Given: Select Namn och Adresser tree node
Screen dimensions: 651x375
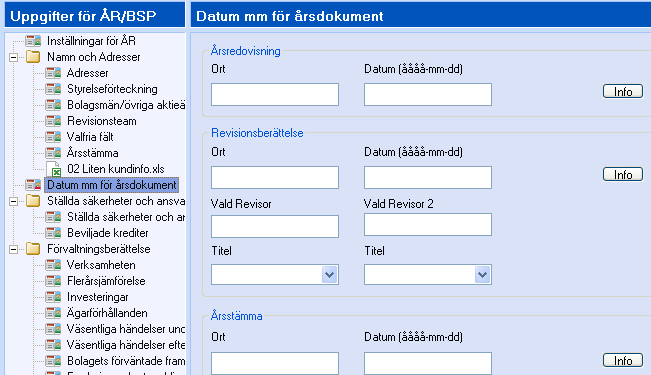Looking at the screenshot, I should [93, 57].
